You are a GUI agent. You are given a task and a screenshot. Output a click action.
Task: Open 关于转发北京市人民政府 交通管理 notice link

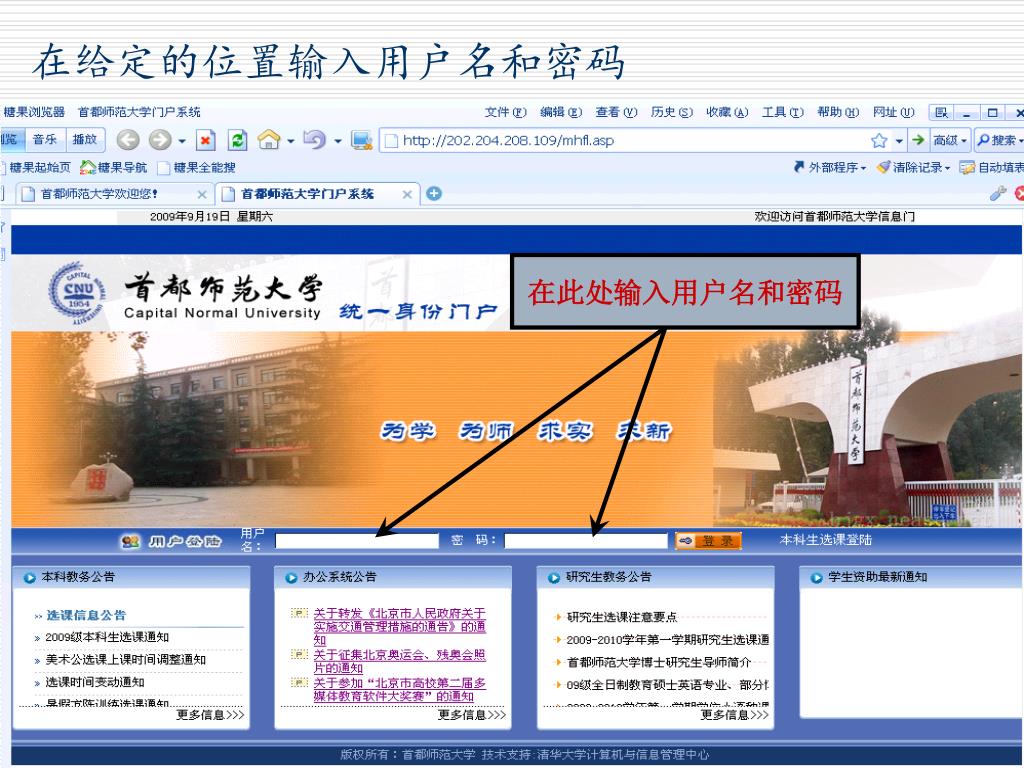point(400,626)
